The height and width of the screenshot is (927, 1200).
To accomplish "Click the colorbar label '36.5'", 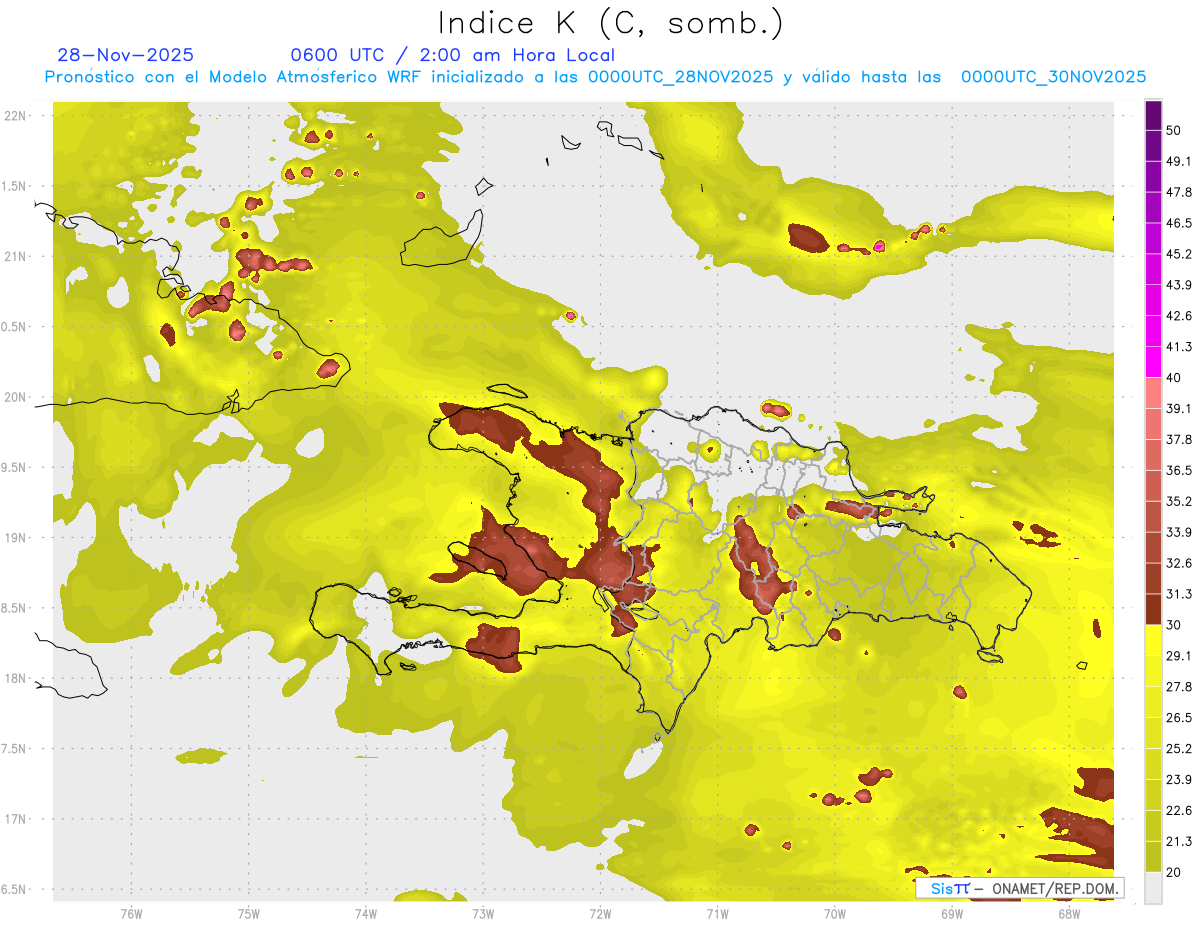I will point(1179,470).
